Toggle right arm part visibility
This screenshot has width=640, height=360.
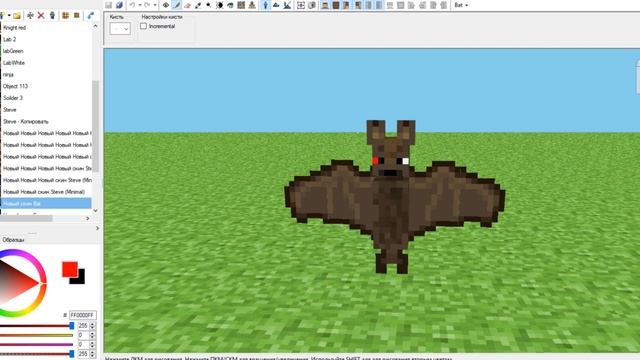pos(358,5)
